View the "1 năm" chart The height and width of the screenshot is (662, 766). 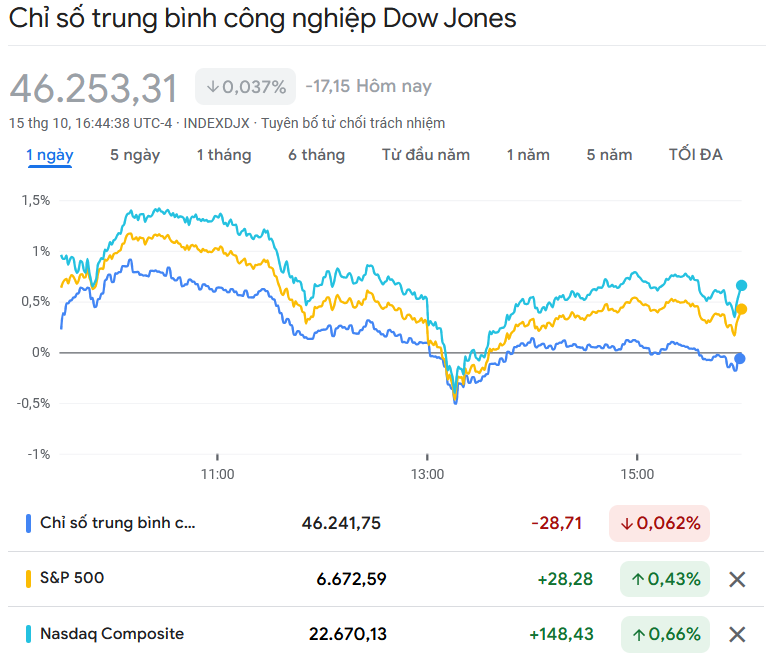pyautogui.click(x=528, y=155)
